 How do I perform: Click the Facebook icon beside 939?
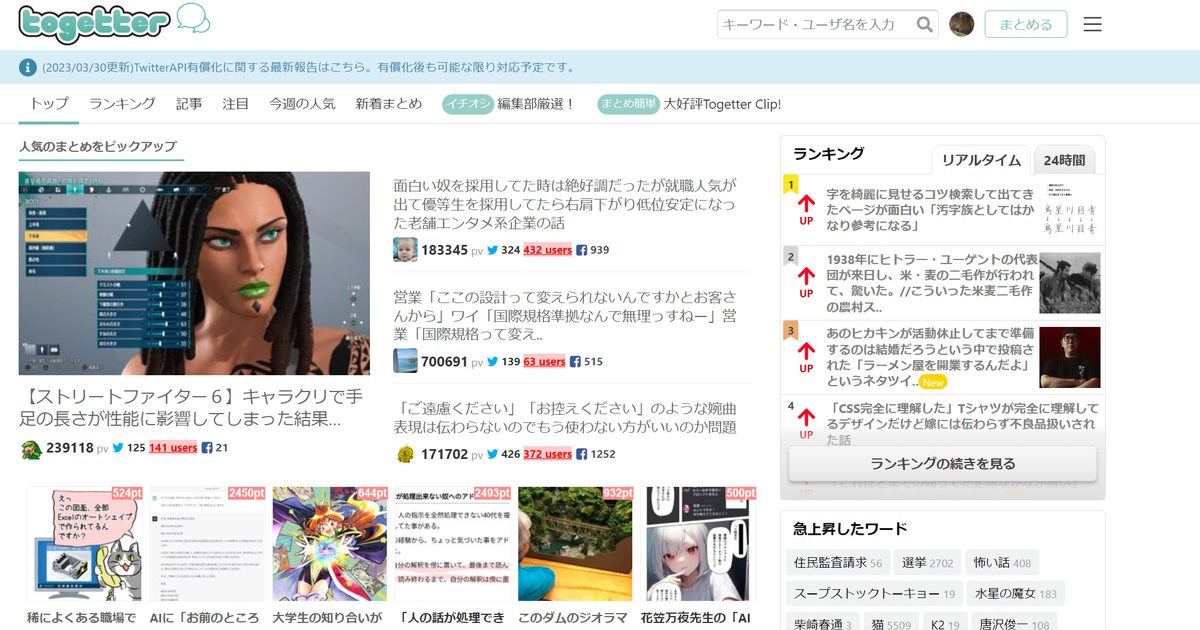581,250
